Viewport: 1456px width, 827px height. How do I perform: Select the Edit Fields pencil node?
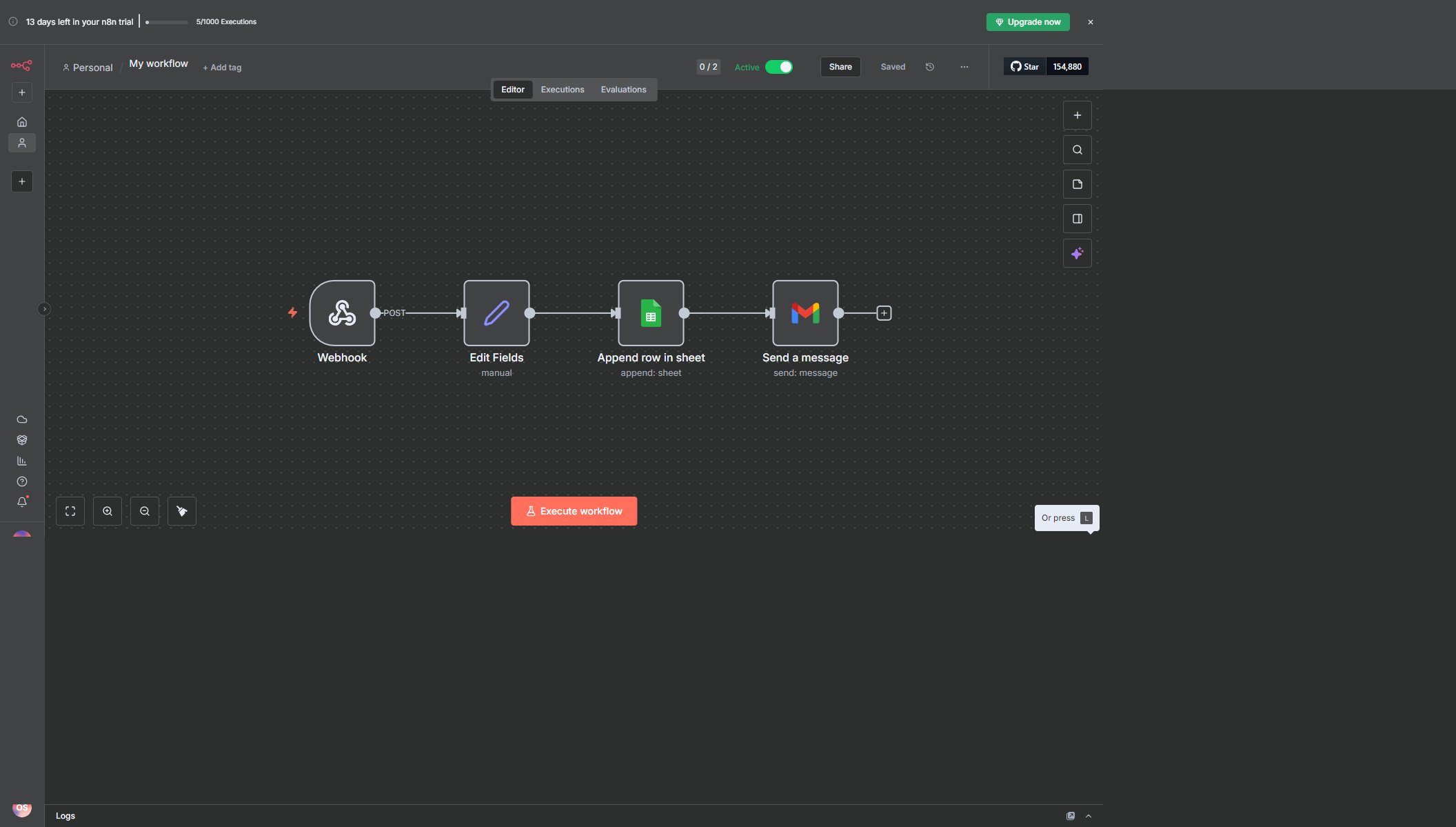point(496,313)
